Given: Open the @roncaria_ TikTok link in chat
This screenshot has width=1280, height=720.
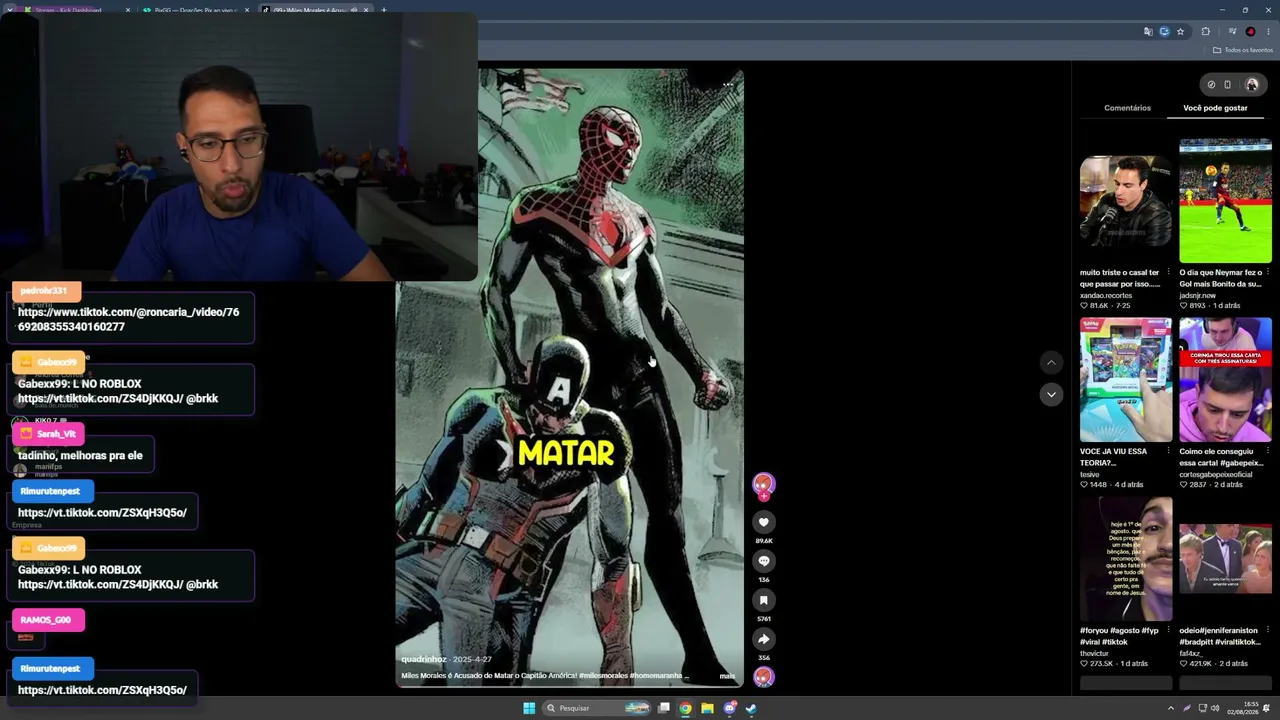Looking at the screenshot, I should click(x=129, y=319).
